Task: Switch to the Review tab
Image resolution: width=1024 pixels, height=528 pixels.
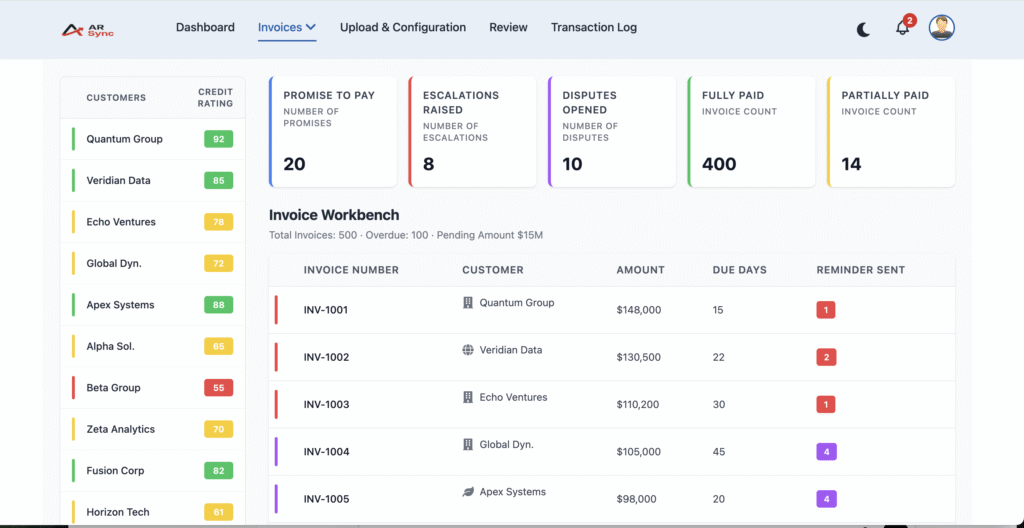Action: (508, 27)
